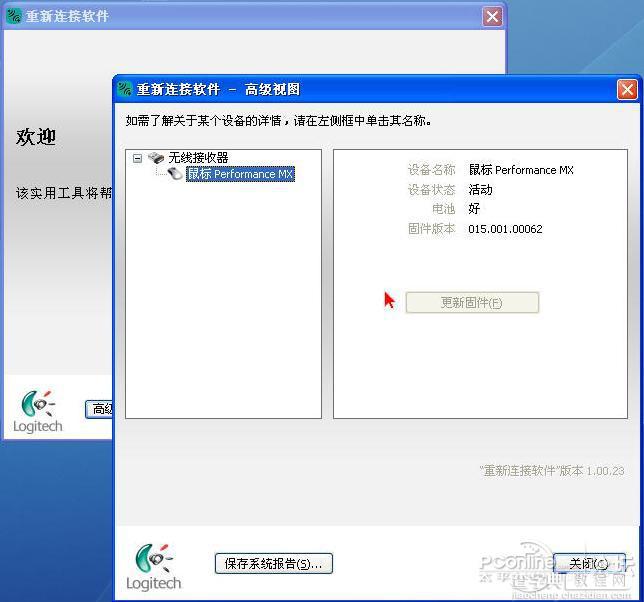This screenshot has height=602, width=644.
Task: Select 鼠标 Performance MX in the tree
Action: point(240,174)
